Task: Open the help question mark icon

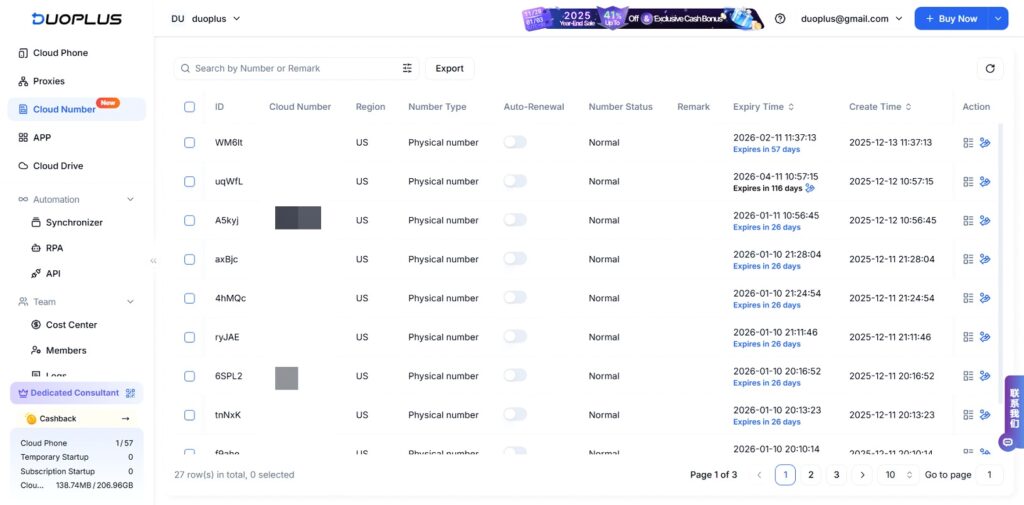Action: pos(780,18)
